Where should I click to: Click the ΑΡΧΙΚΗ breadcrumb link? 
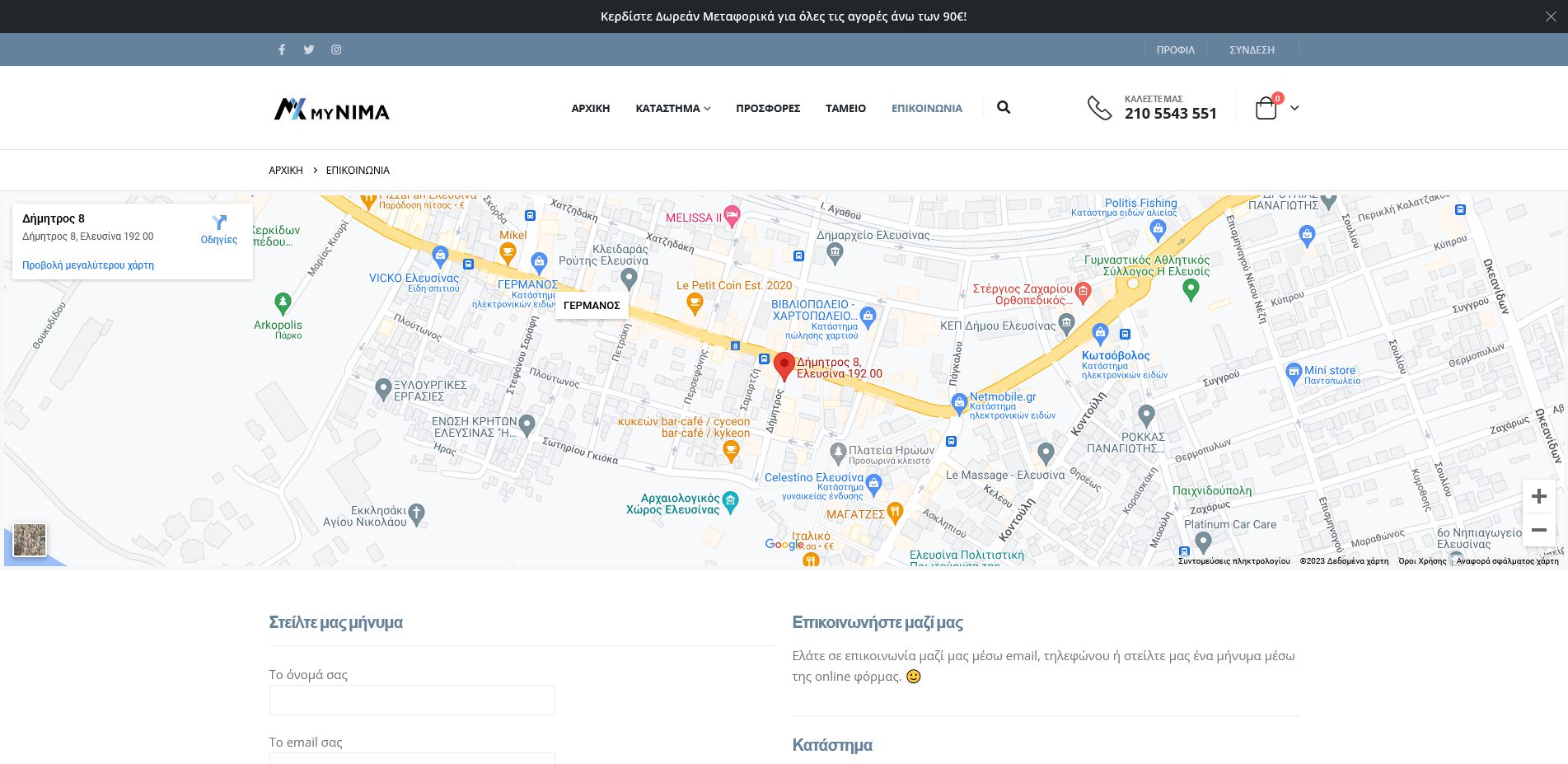click(286, 171)
